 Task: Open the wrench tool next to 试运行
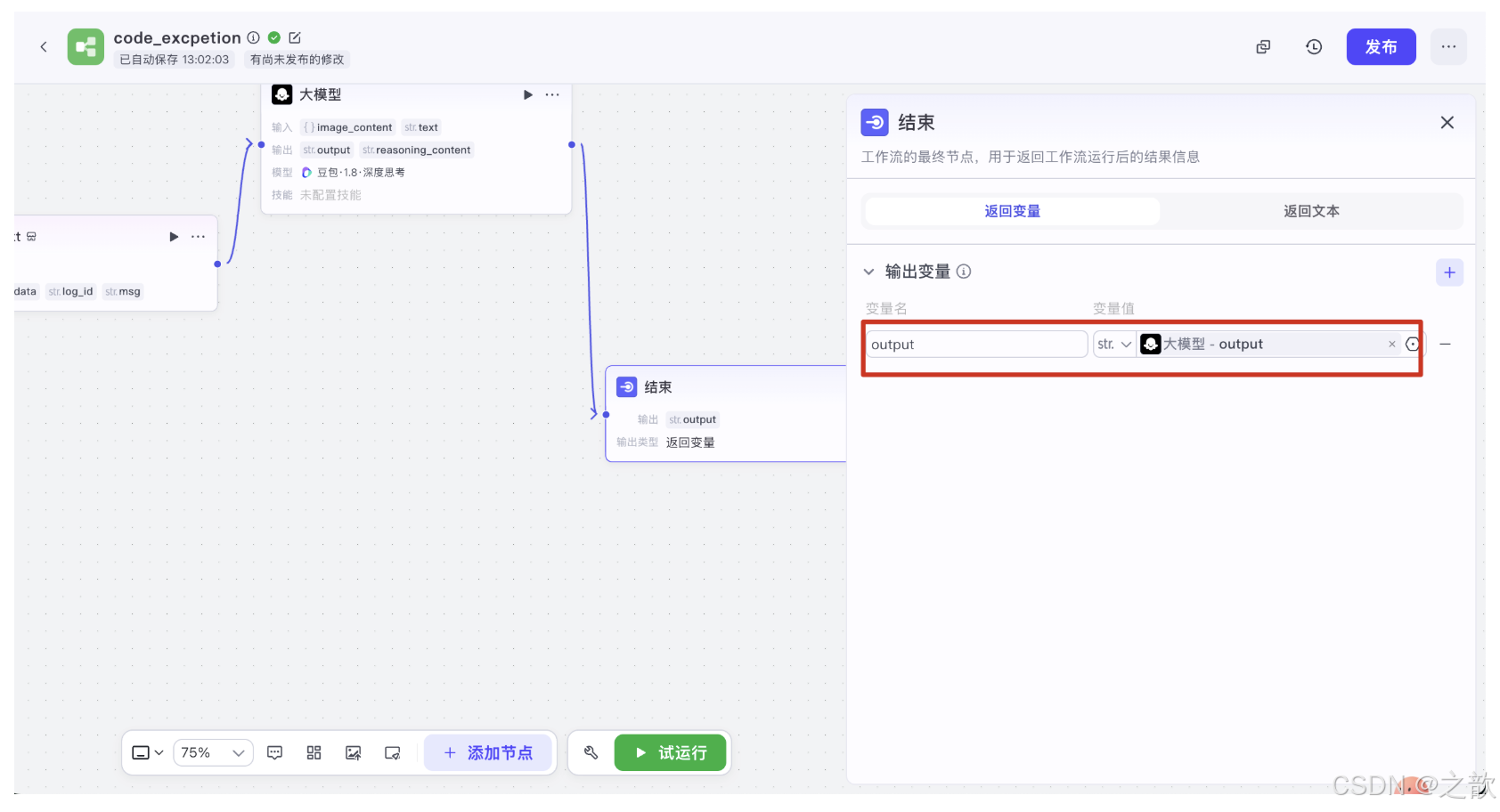(x=591, y=752)
